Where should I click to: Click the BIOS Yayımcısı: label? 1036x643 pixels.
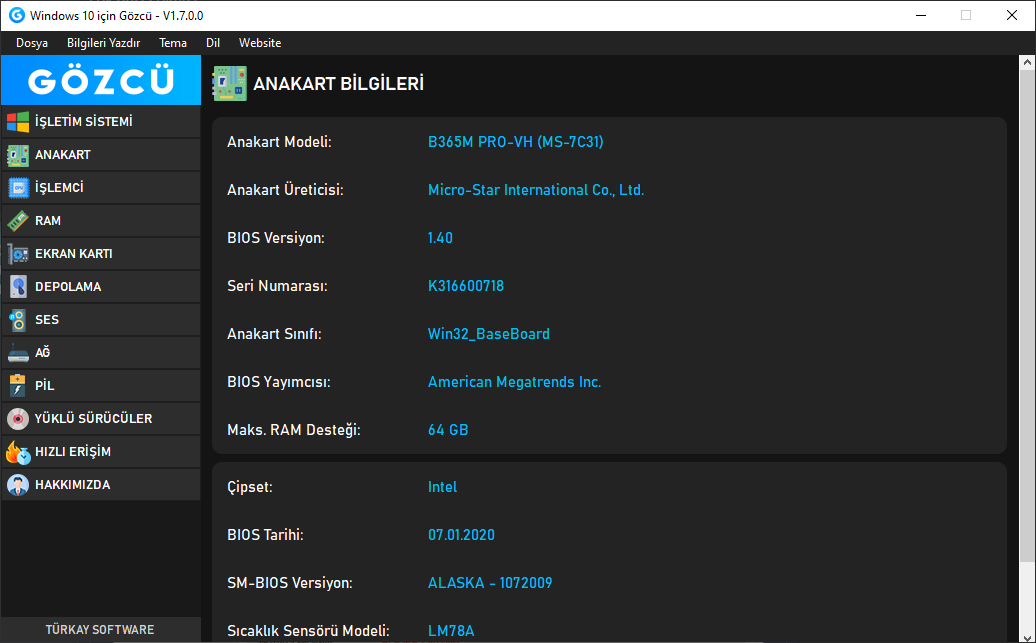click(x=279, y=382)
